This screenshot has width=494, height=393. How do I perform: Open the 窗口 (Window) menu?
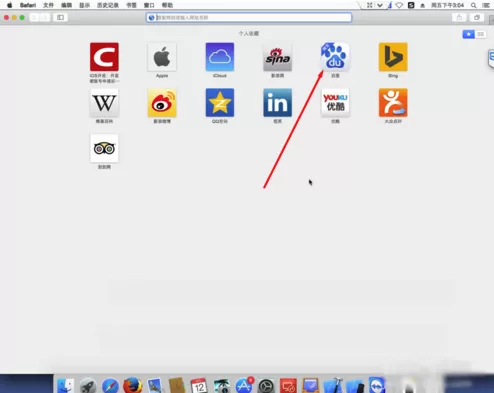[149, 5]
